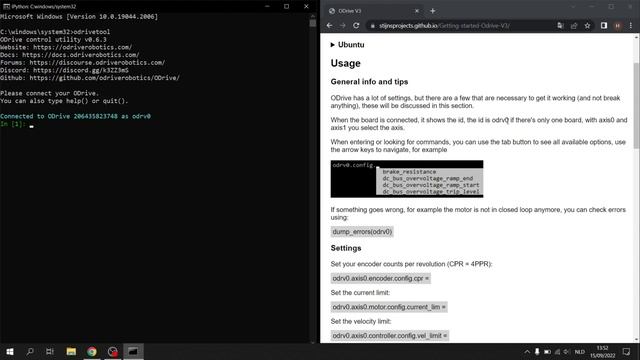Click the USB device tray icon
This screenshot has width=640, height=360.
click(x=537, y=351)
